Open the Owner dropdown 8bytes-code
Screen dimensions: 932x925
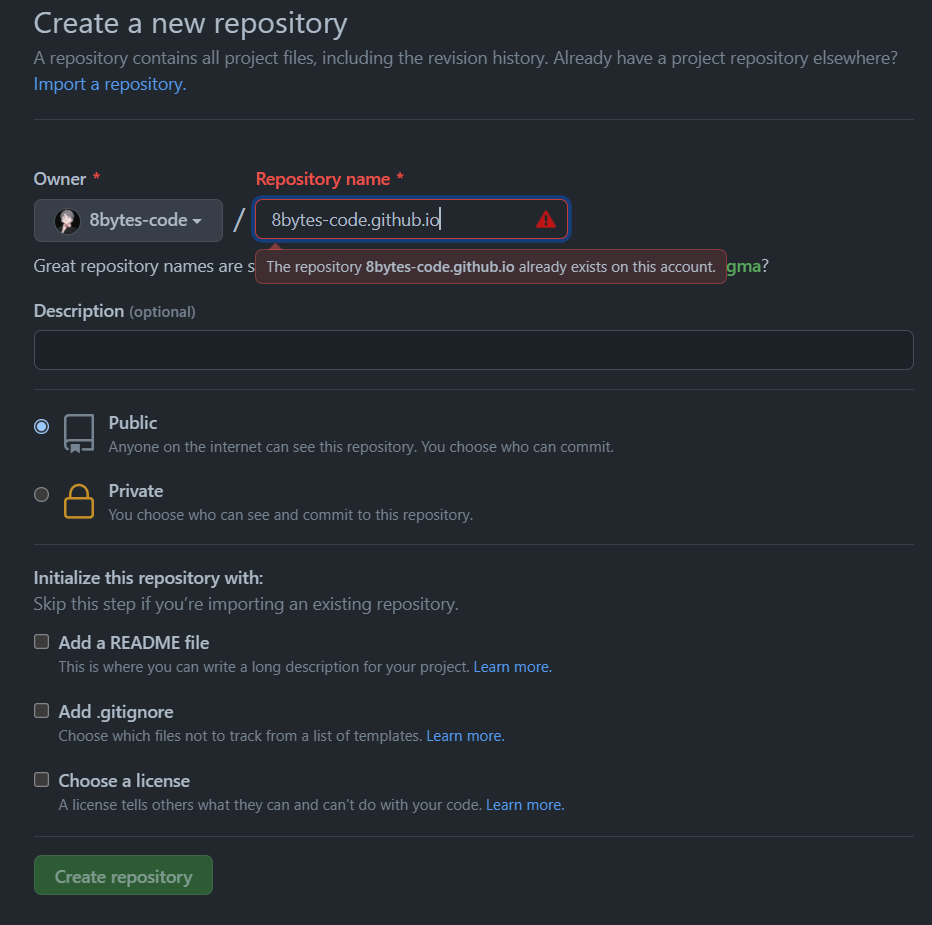128,221
